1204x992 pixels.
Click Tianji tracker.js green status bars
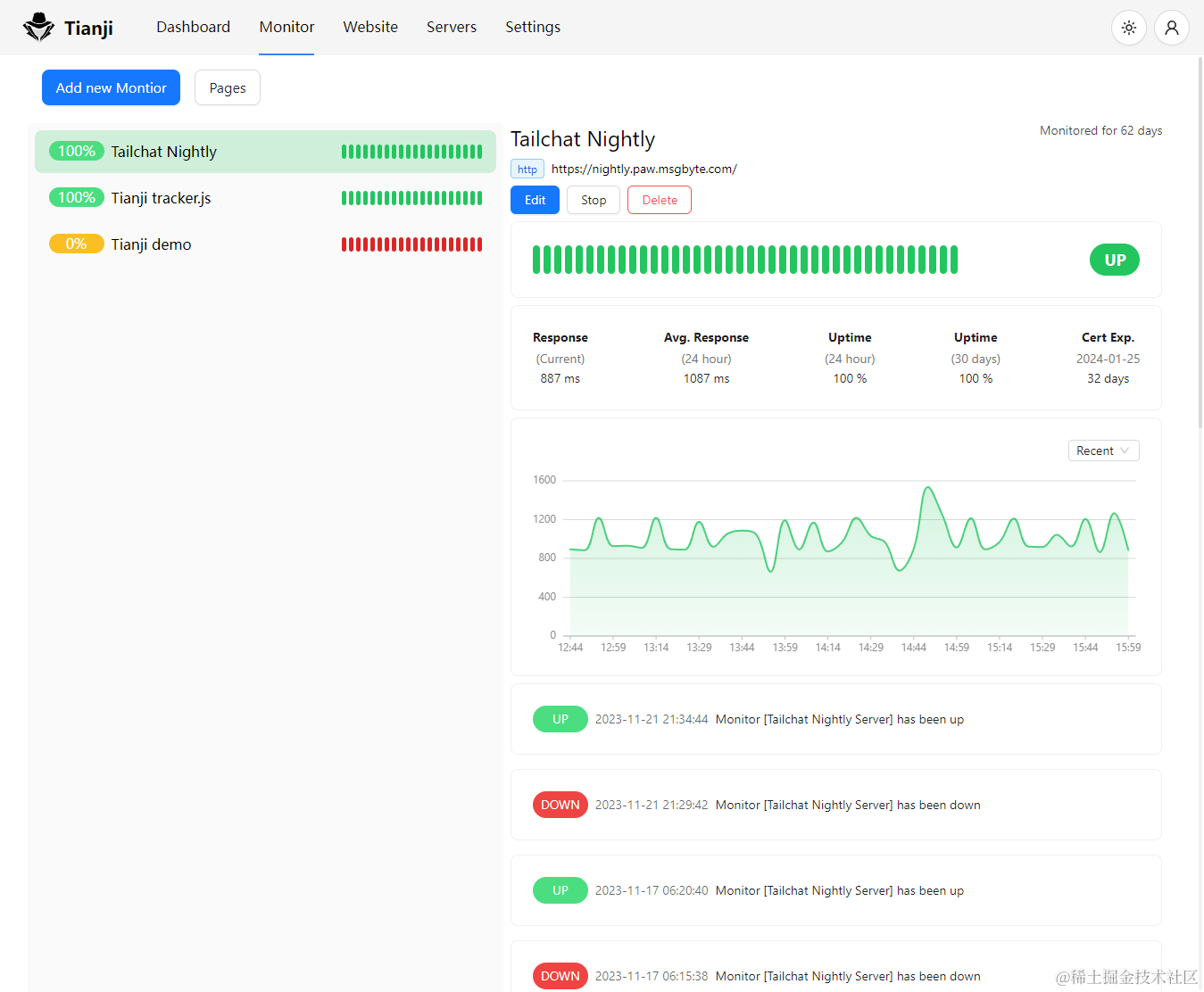point(411,198)
